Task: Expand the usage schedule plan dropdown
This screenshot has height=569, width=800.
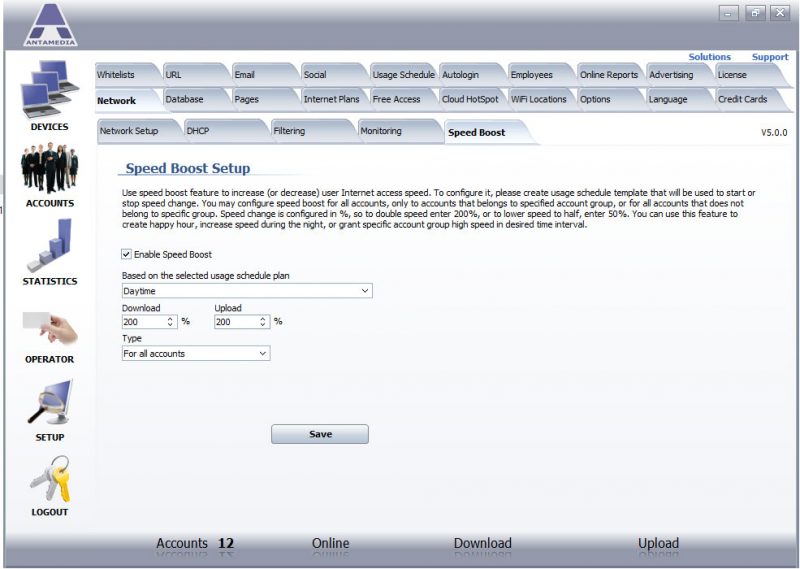Action: point(364,291)
